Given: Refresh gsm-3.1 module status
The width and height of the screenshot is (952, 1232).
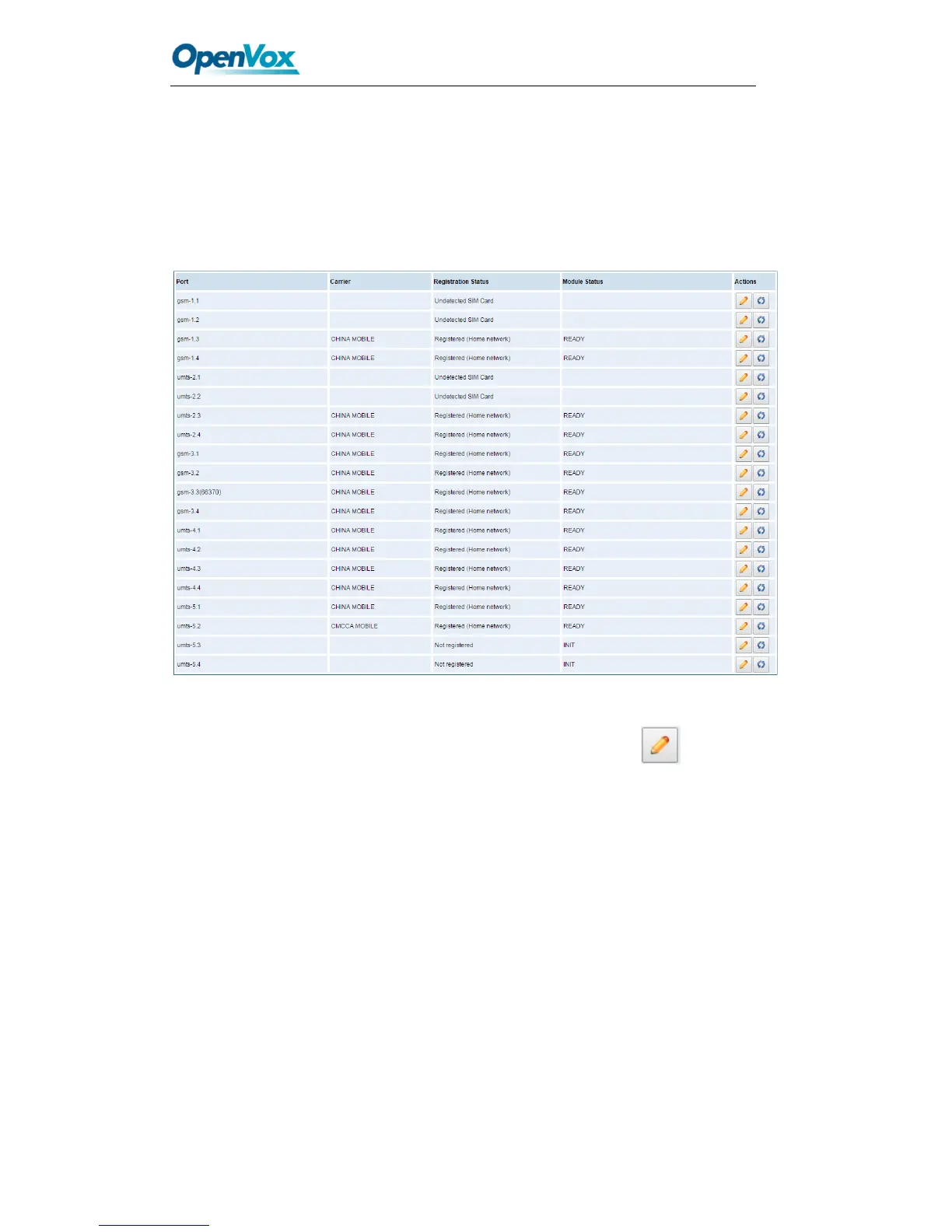Looking at the screenshot, I should pos(761,454).
